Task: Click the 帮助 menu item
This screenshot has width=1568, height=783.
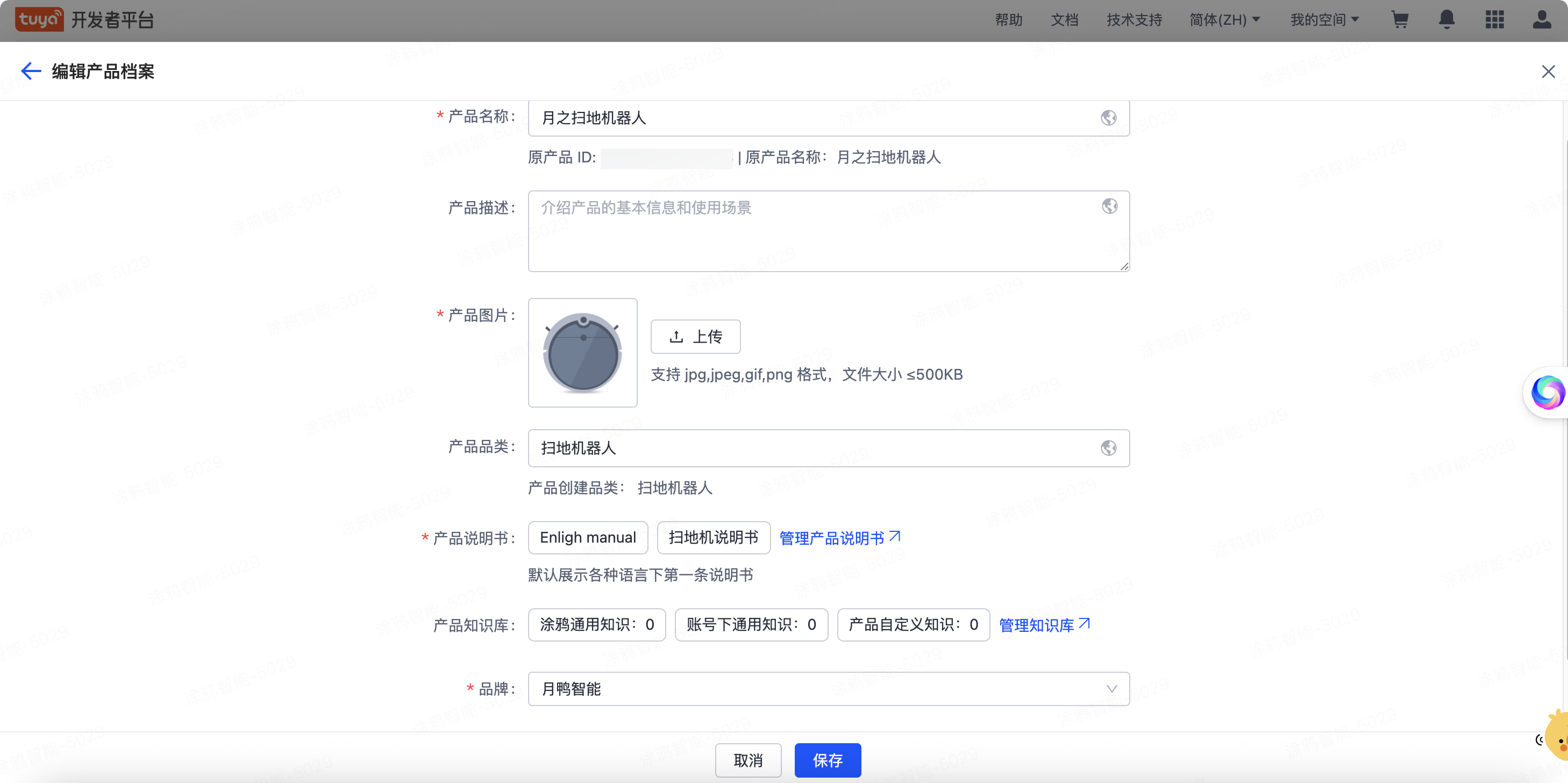Action: [1008, 19]
